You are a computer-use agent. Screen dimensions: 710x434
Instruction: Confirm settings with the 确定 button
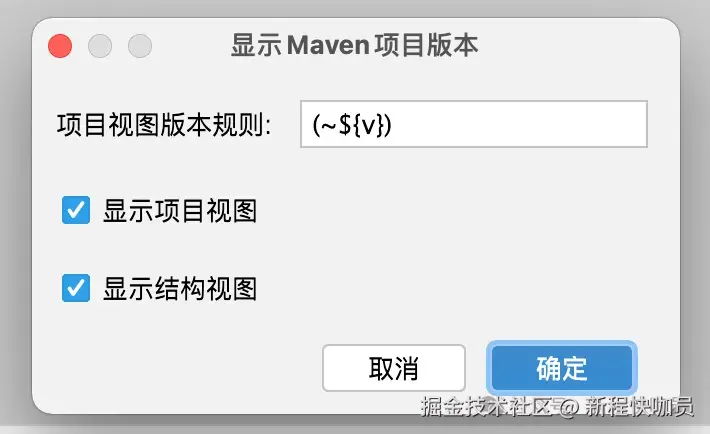(x=562, y=368)
